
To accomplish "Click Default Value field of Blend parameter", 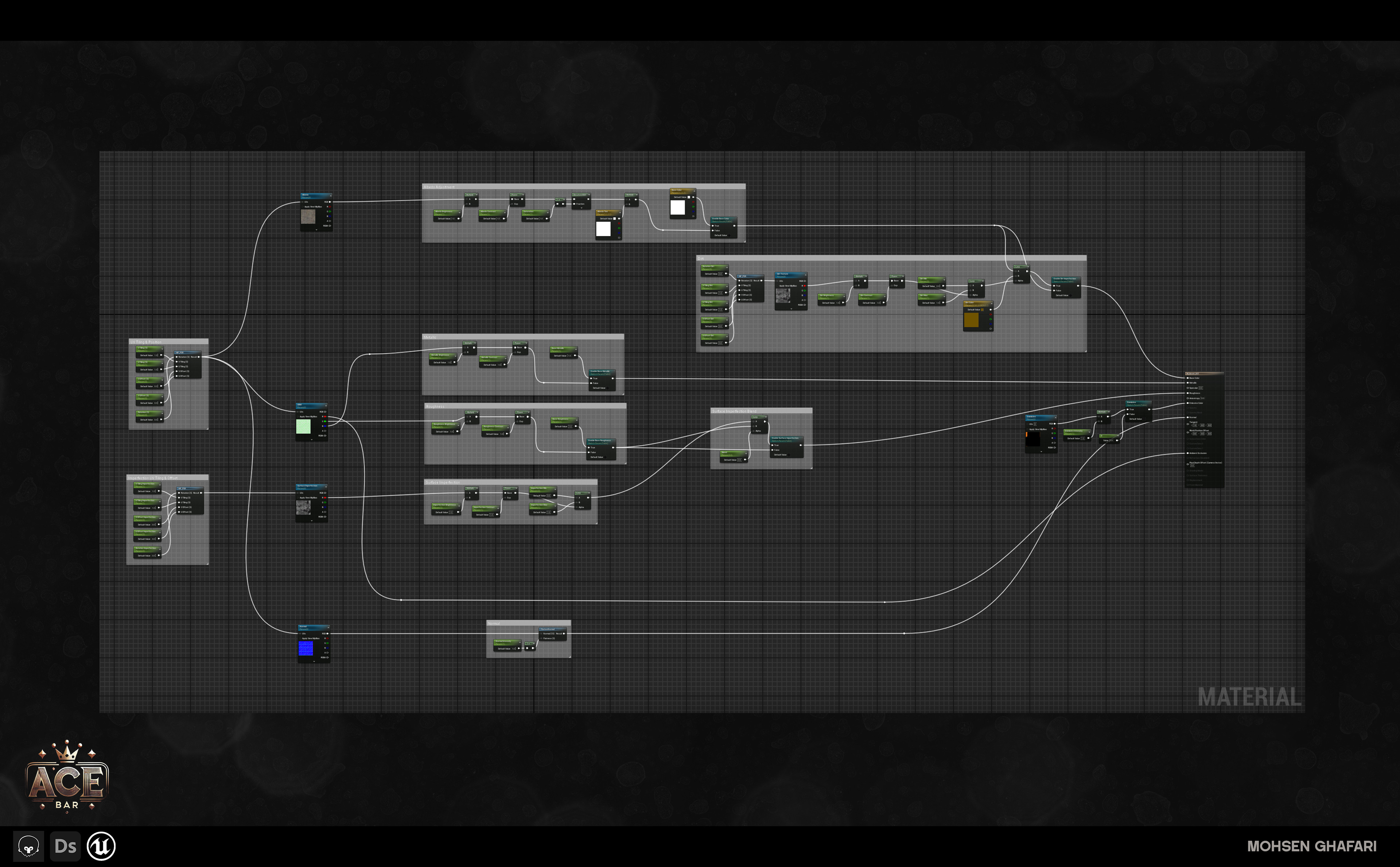I will click(739, 460).
